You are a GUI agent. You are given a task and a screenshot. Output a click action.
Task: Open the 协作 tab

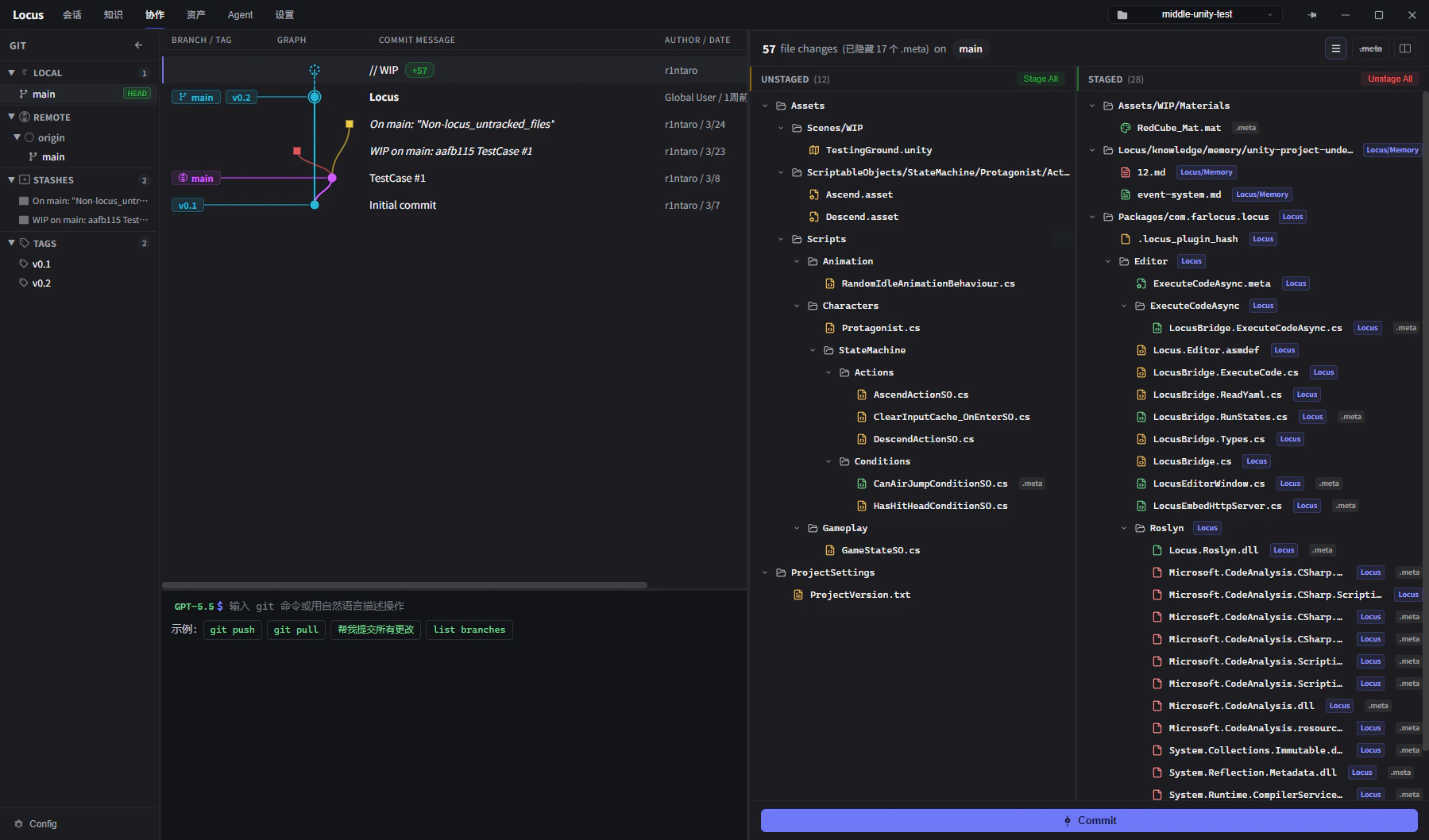coord(155,15)
